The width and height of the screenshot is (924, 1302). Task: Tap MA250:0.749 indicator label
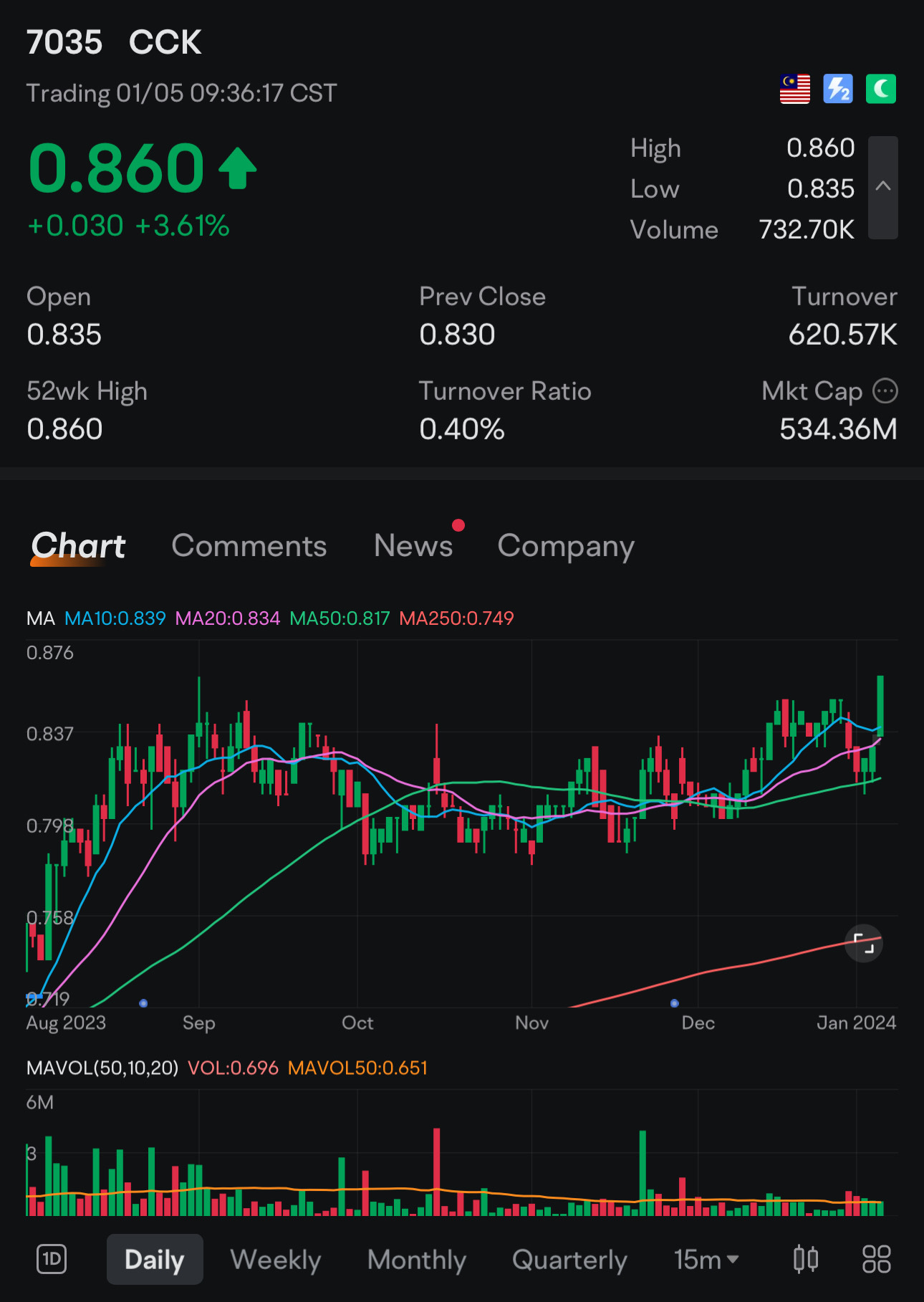click(x=456, y=618)
